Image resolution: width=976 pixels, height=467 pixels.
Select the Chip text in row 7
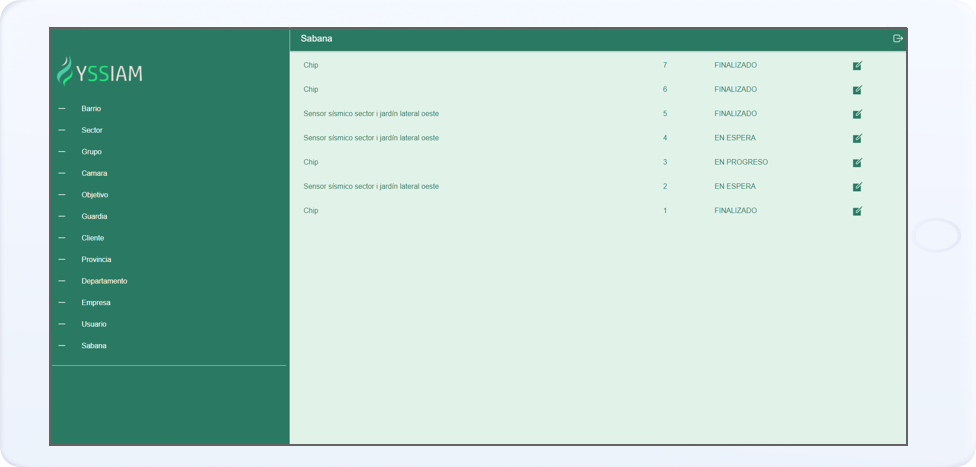click(x=311, y=65)
